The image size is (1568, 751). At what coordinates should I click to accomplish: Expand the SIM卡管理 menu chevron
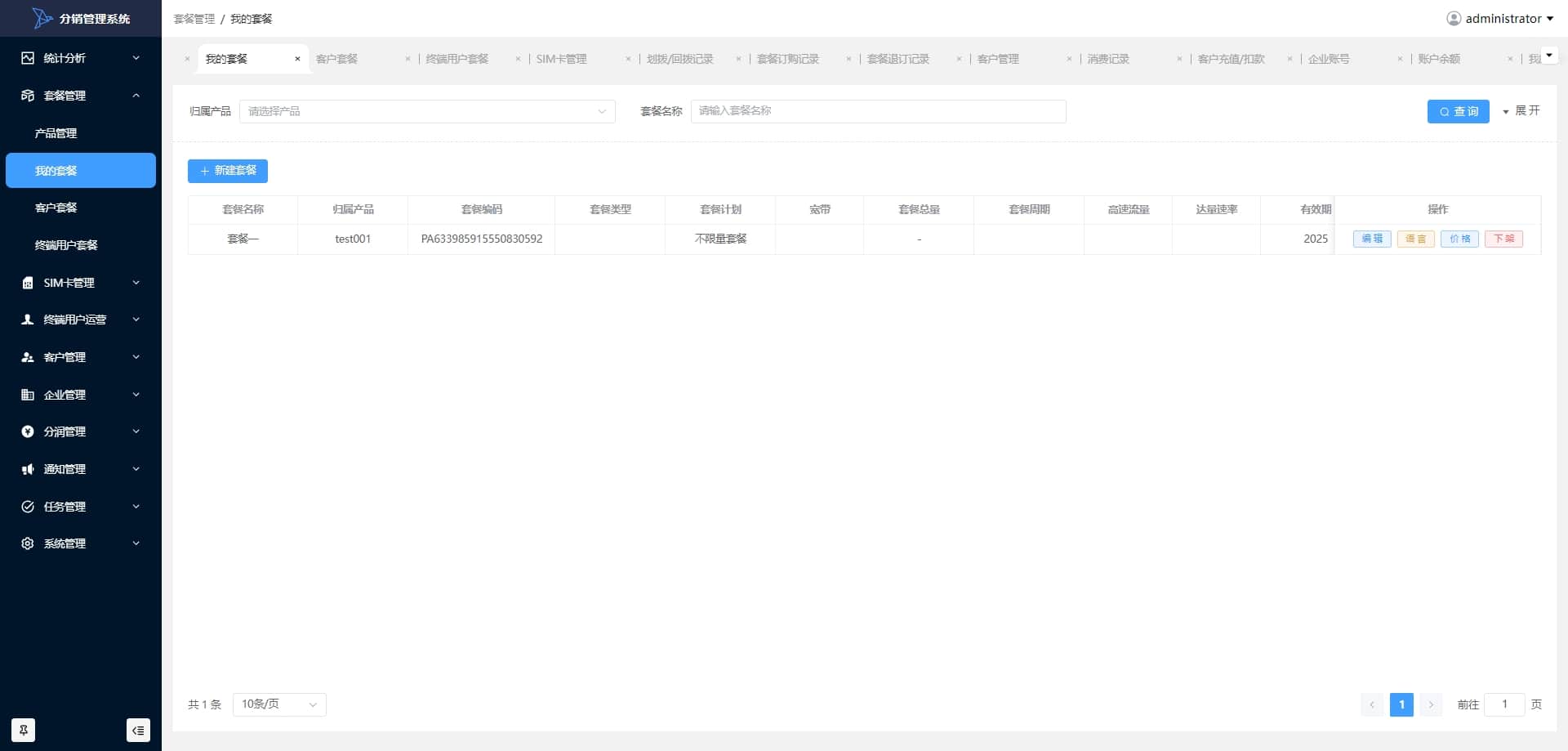click(136, 283)
